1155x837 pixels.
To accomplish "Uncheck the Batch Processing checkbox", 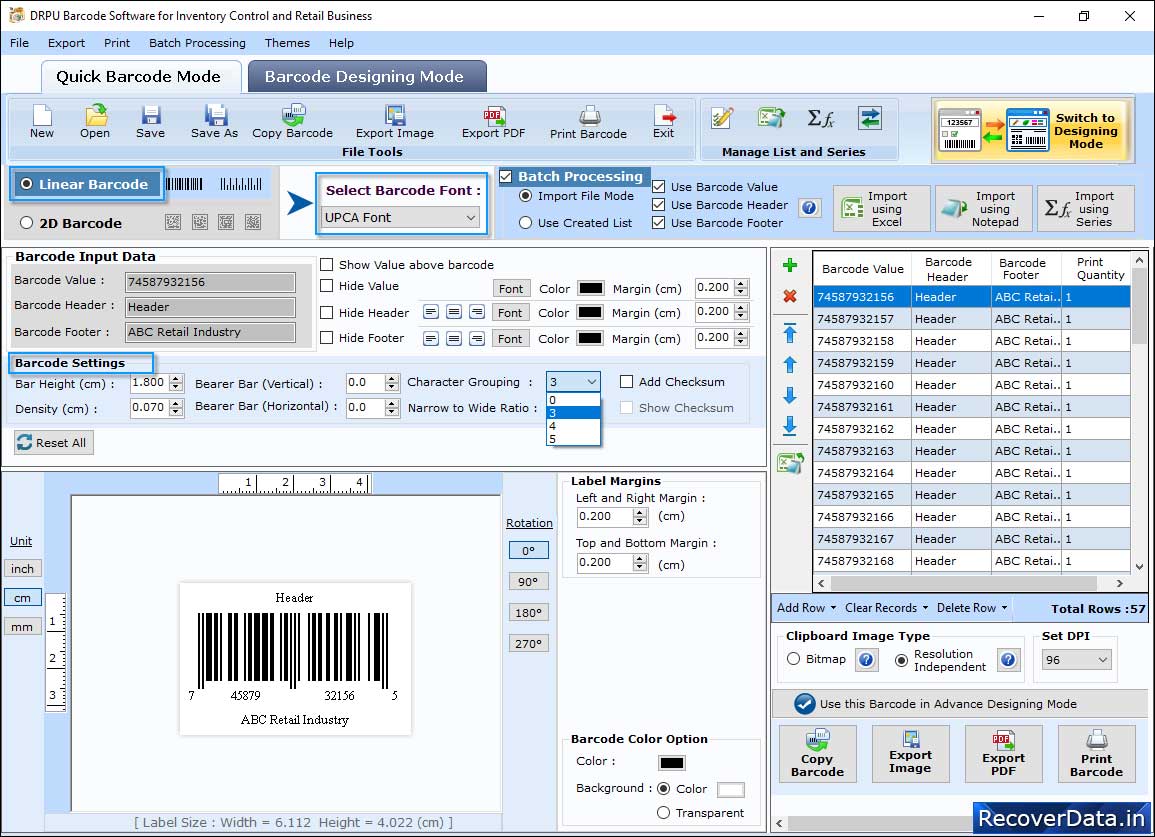I will point(506,176).
